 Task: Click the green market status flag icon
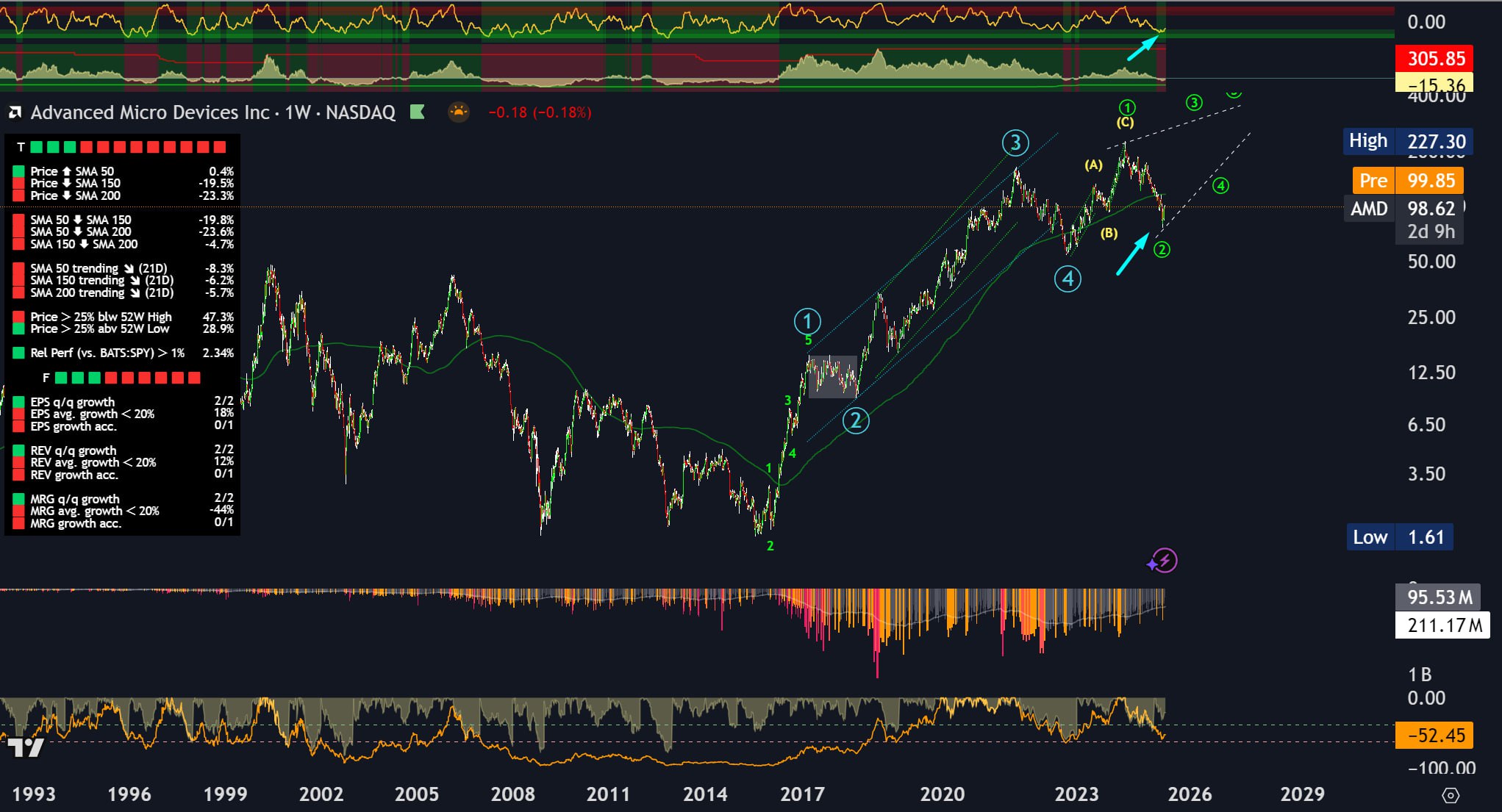(x=418, y=112)
